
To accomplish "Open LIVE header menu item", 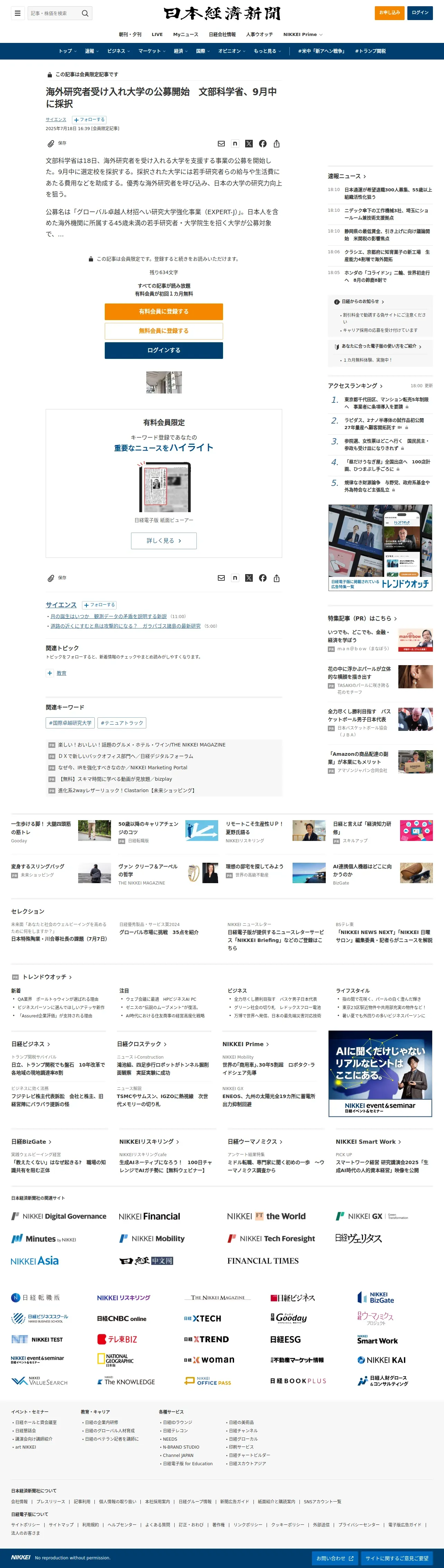I will click(x=157, y=35).
